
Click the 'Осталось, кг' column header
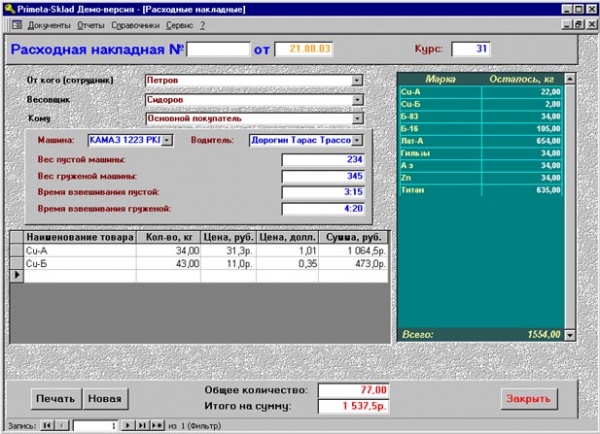click(x=522, y=79)
